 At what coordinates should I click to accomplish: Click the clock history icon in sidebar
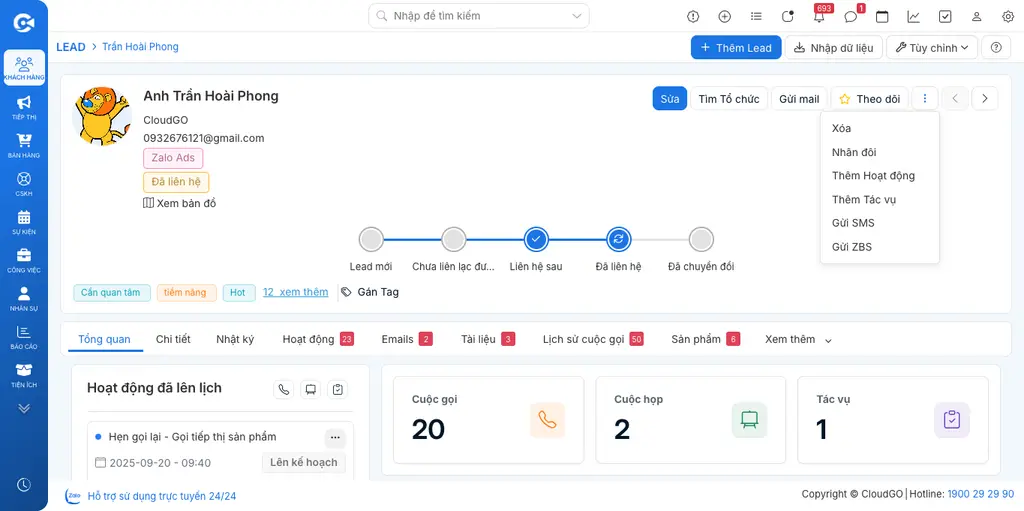[x=24, y=485]
